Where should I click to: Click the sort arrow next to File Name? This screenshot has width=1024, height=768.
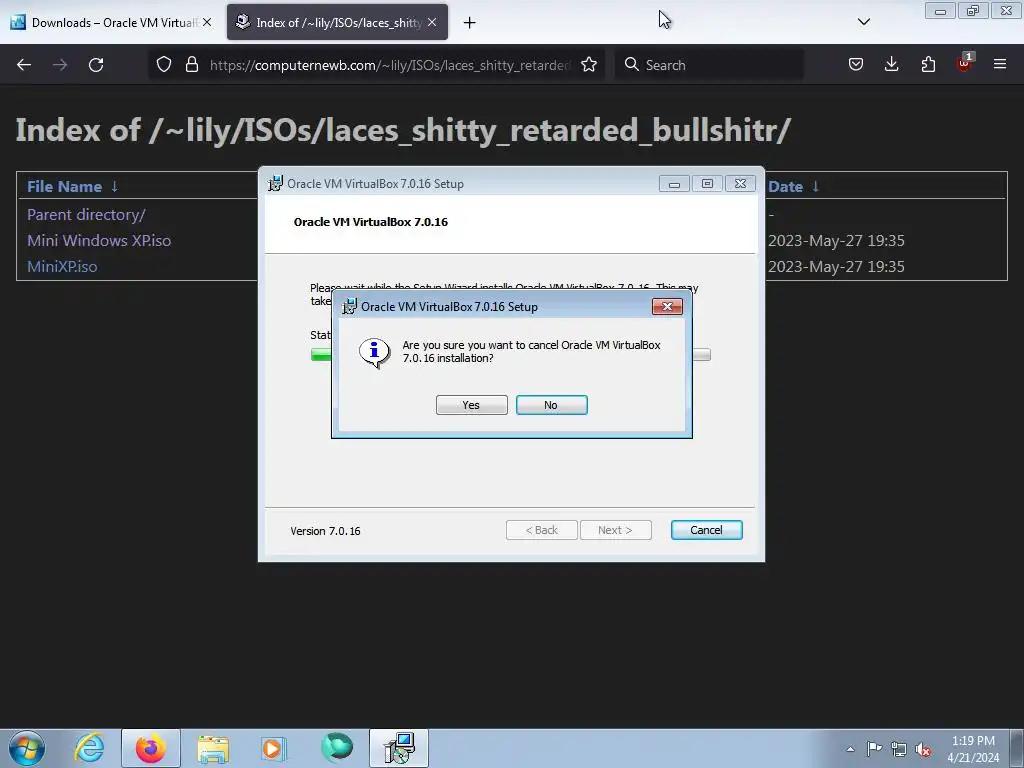point(114,186)
